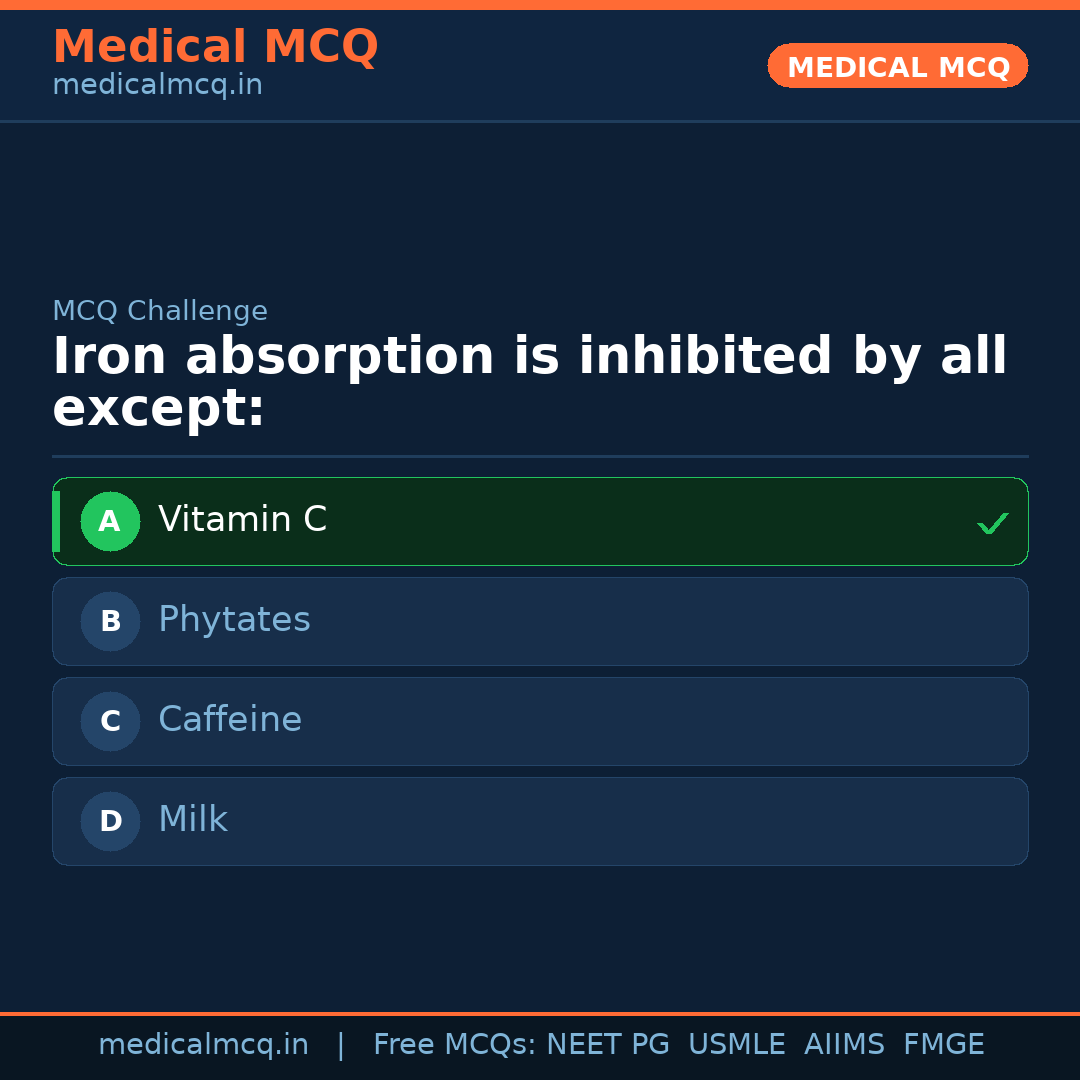Visit the medicalmcq.in link in the footer
Viewport: 1080px width, 1080px height.
pyautogui.click(x=203, y=1045)
